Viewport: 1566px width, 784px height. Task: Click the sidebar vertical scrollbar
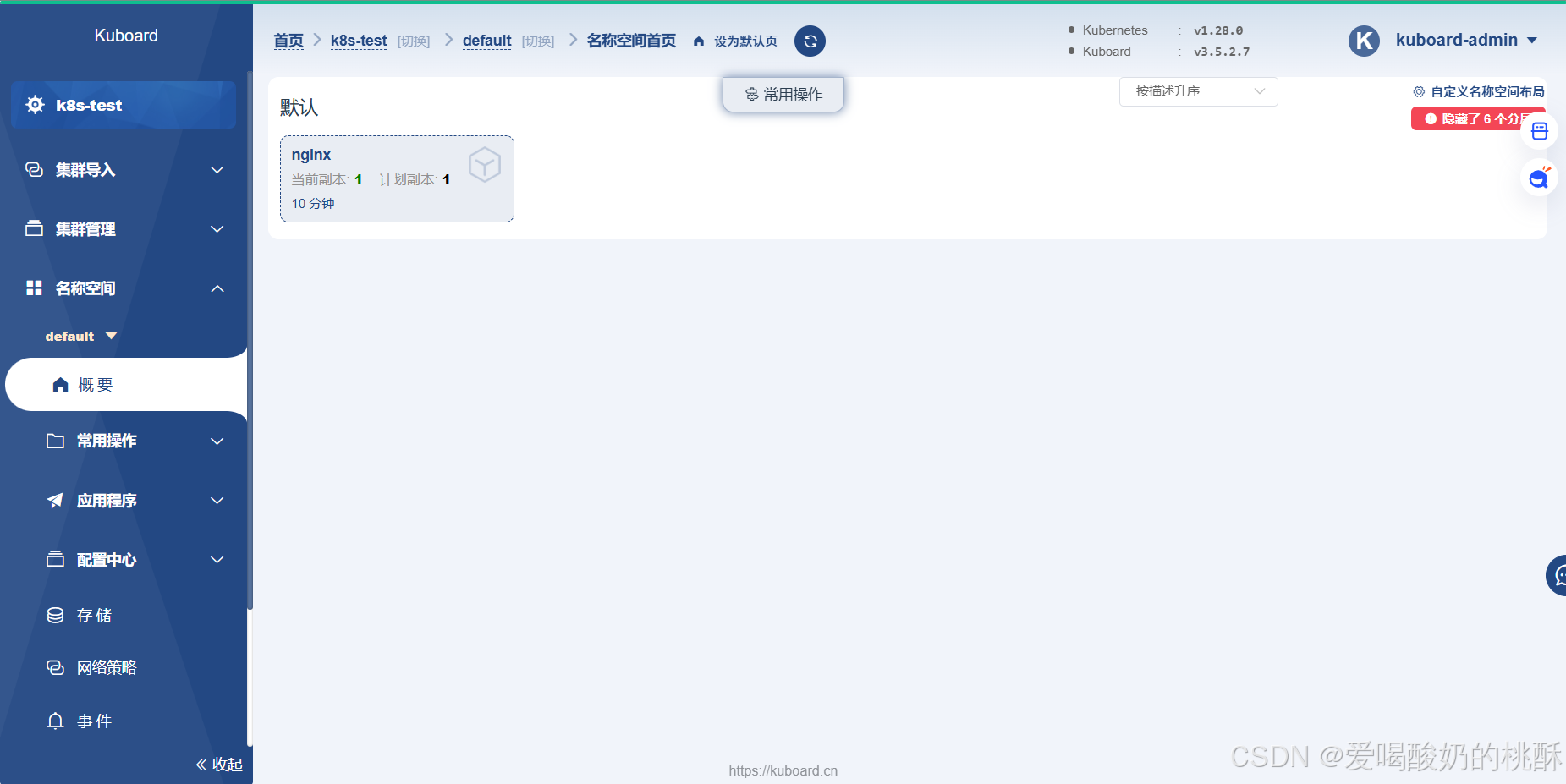pyautogui.click(x=250, y=338)
